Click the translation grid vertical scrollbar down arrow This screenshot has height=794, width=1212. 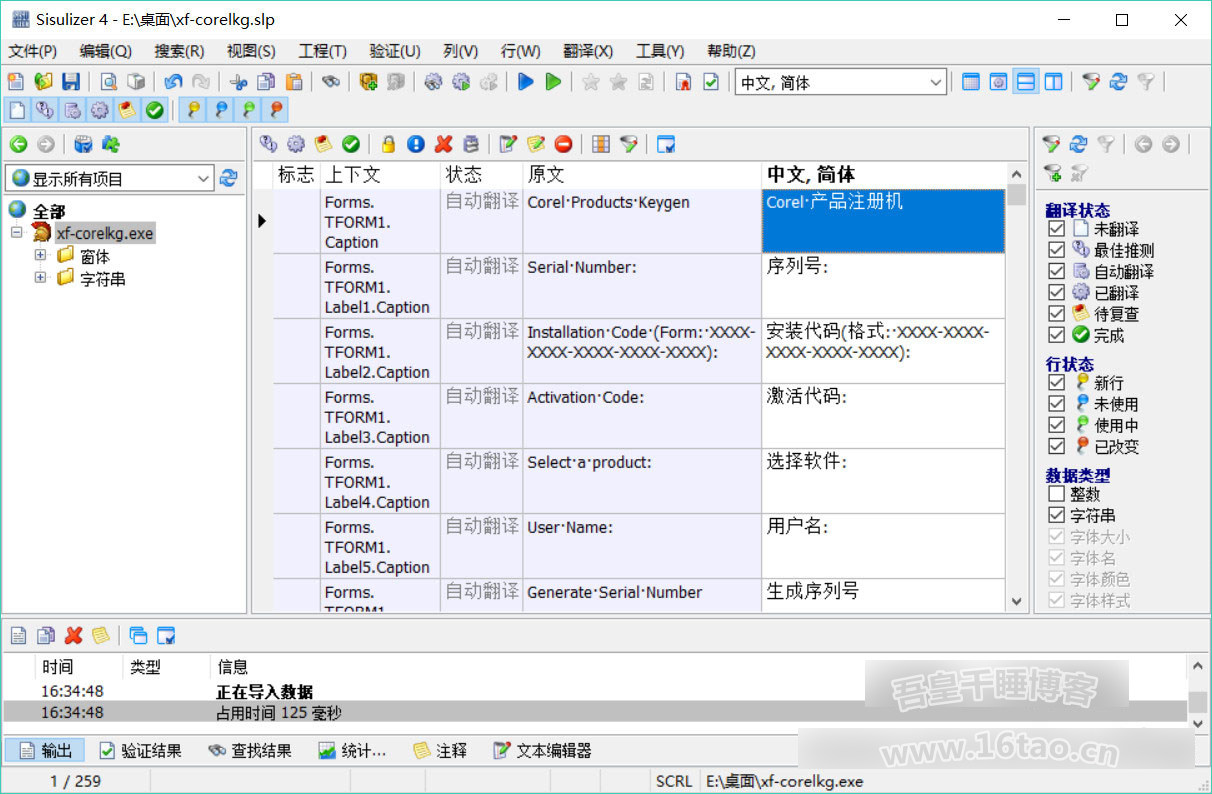1017,602
